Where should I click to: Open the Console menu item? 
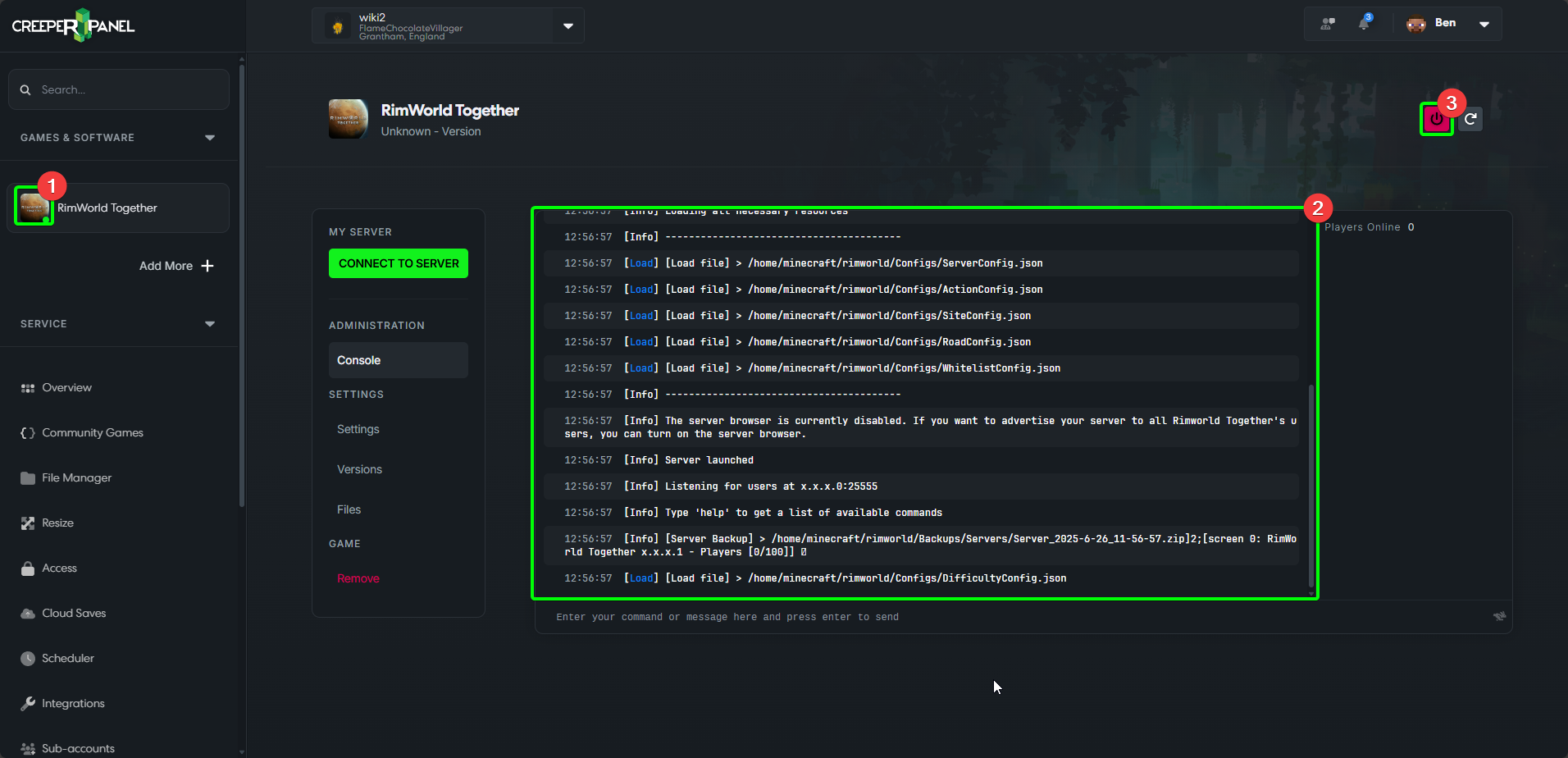click(399, 360)
